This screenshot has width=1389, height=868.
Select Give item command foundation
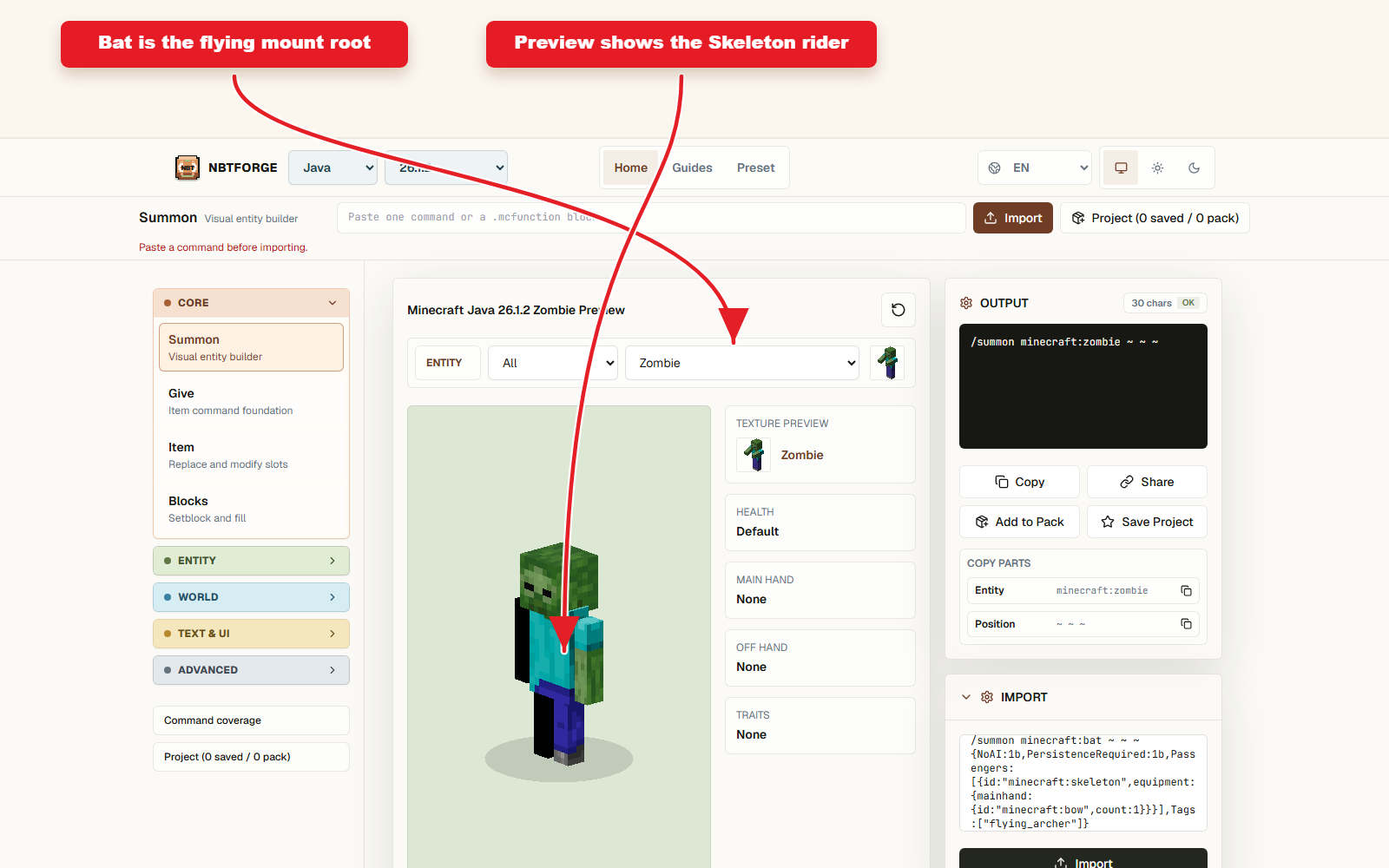[251, 401]
